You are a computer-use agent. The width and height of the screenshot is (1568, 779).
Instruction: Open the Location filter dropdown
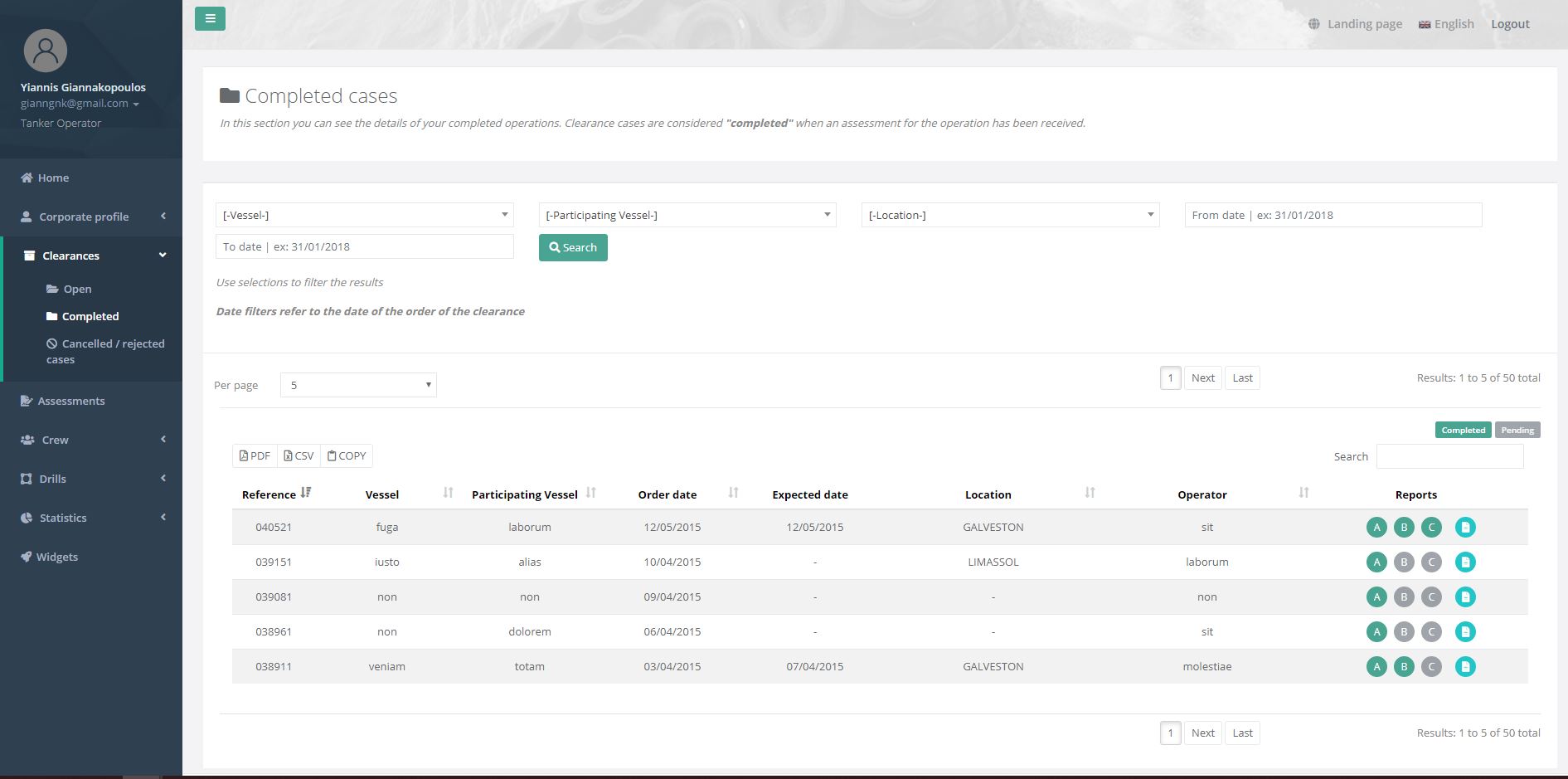pyautogui.click(x=1010, y=215)
